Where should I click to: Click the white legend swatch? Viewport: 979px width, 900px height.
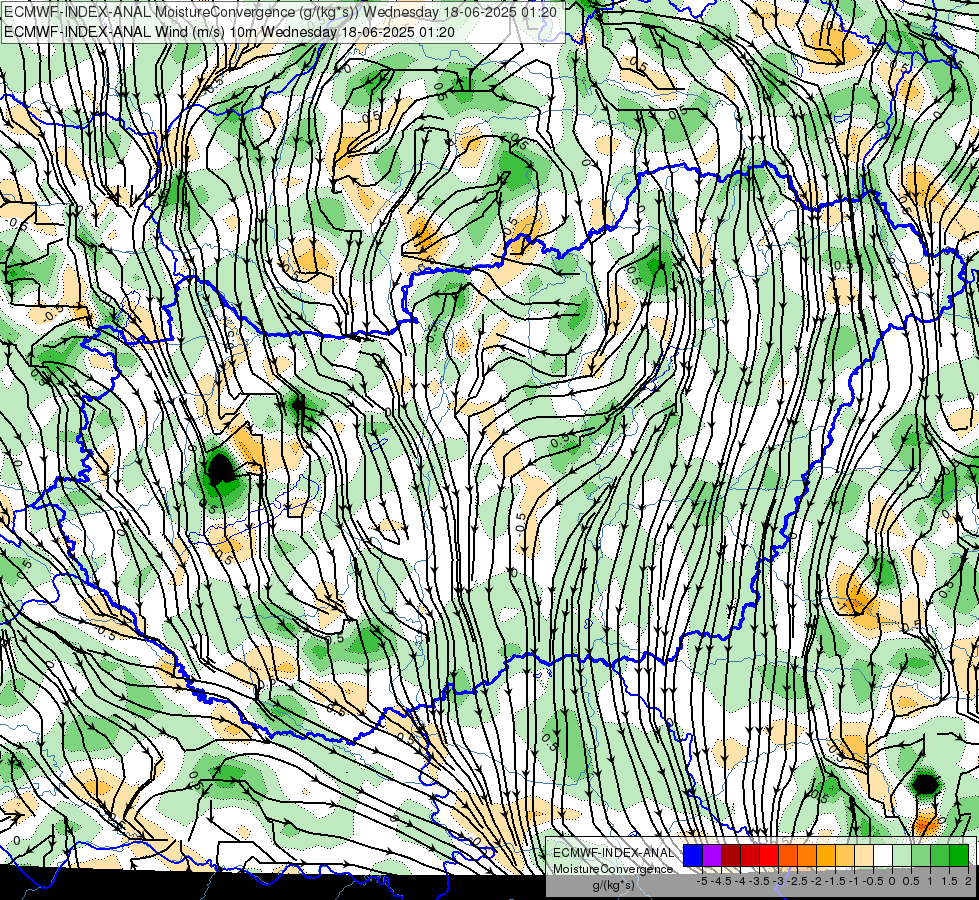(883, 855)
